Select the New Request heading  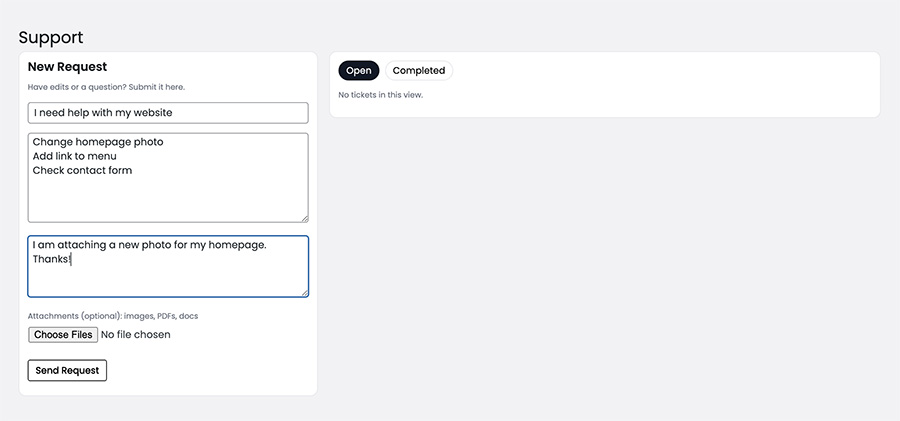tap(67, 67)
